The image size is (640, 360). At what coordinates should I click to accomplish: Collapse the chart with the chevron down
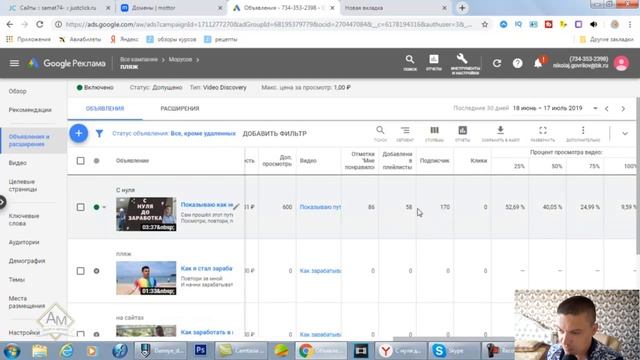tap(625, 133)
